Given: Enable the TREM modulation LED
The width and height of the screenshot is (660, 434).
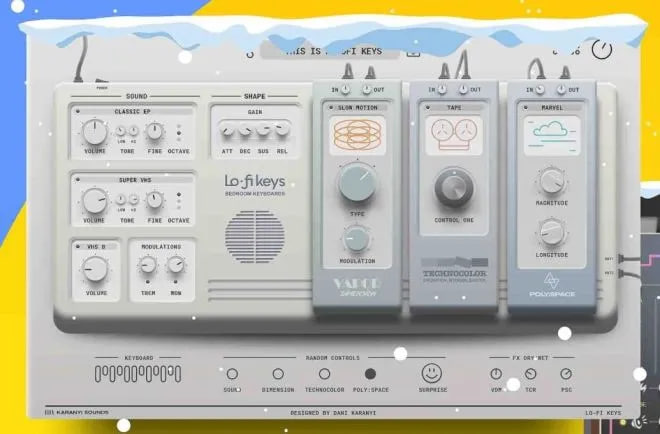Looking at the screenshot, I should coord(147,282).
